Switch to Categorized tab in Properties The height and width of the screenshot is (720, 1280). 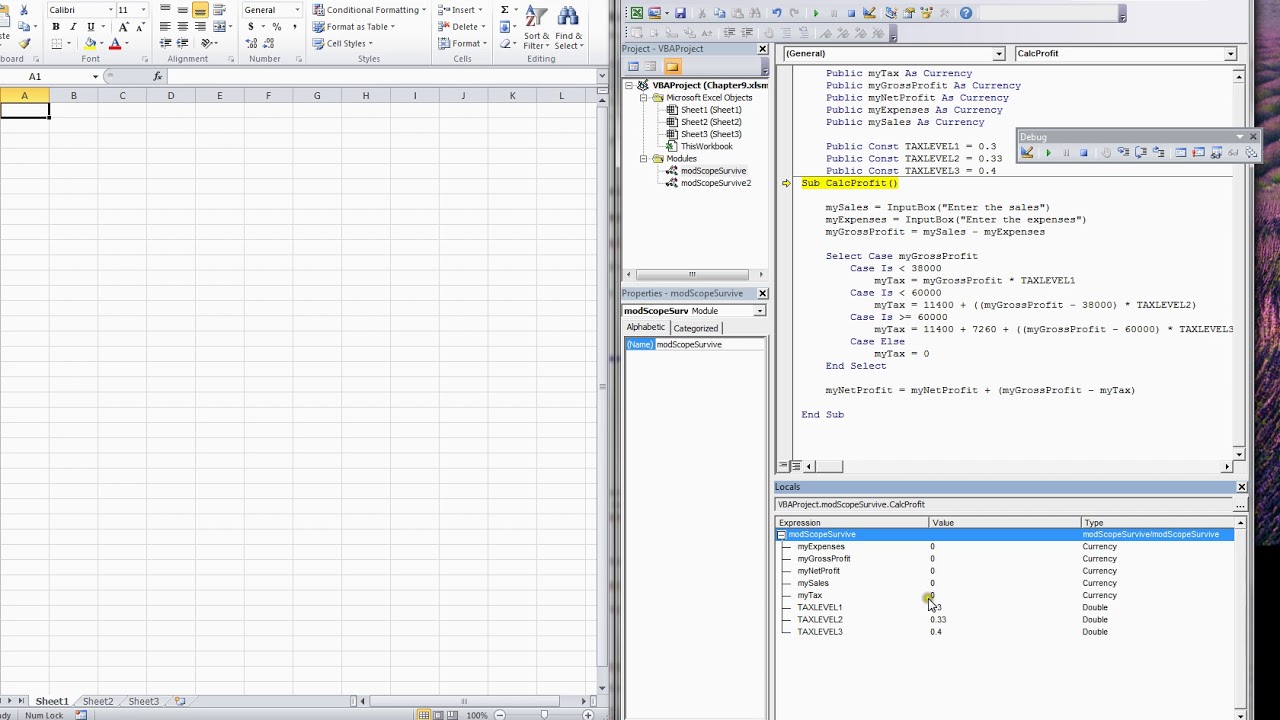(695, 328)
